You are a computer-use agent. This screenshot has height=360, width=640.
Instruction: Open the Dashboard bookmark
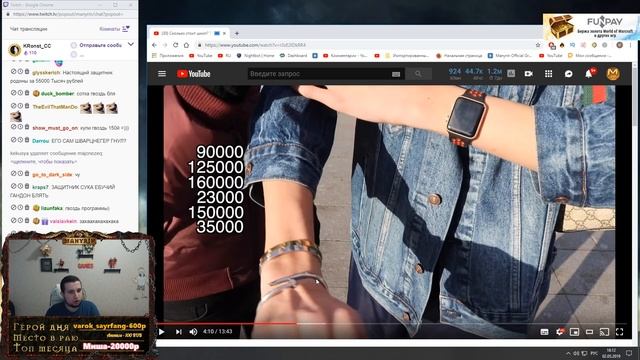click(x=293, y=56)
